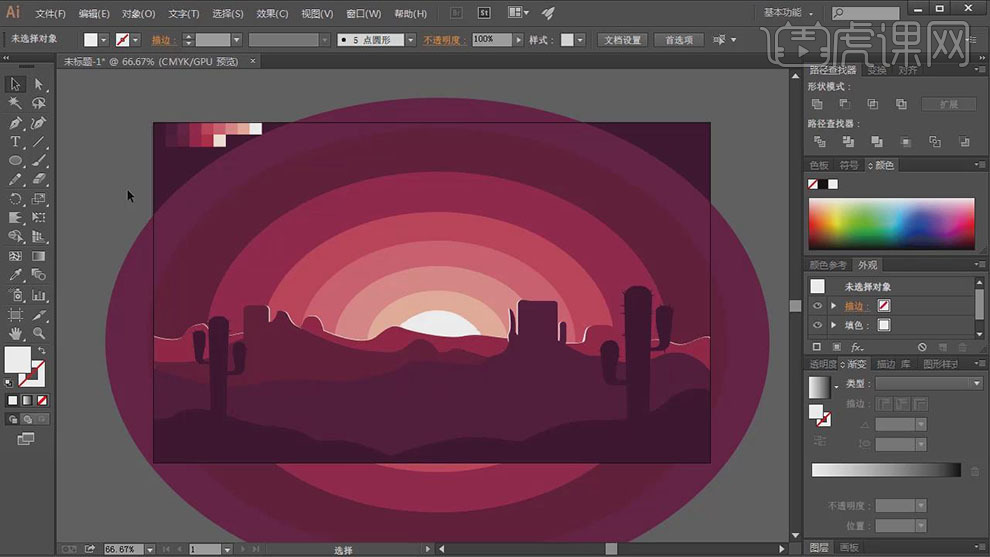
Task: Swap fill and stroke colors
Action: tap(41, 351)
